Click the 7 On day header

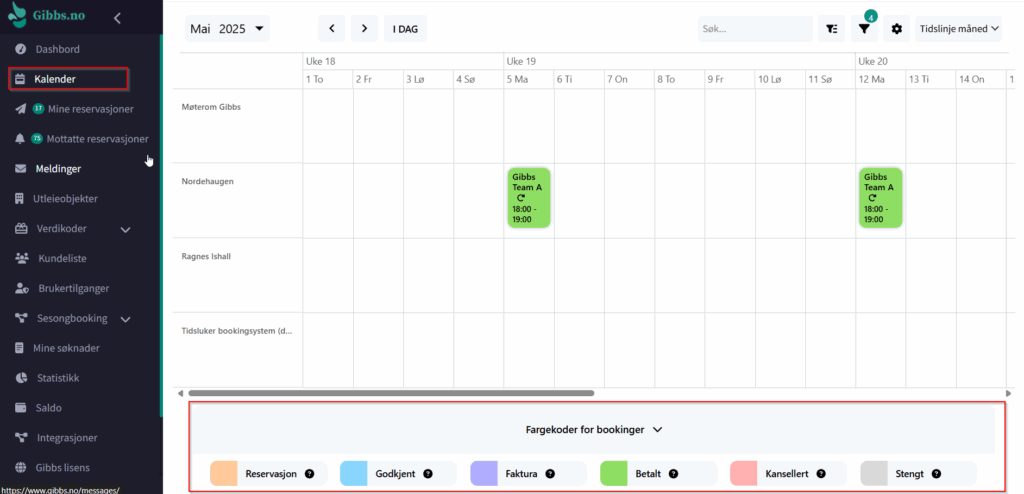pyautogui.click(x=617, y=79)
